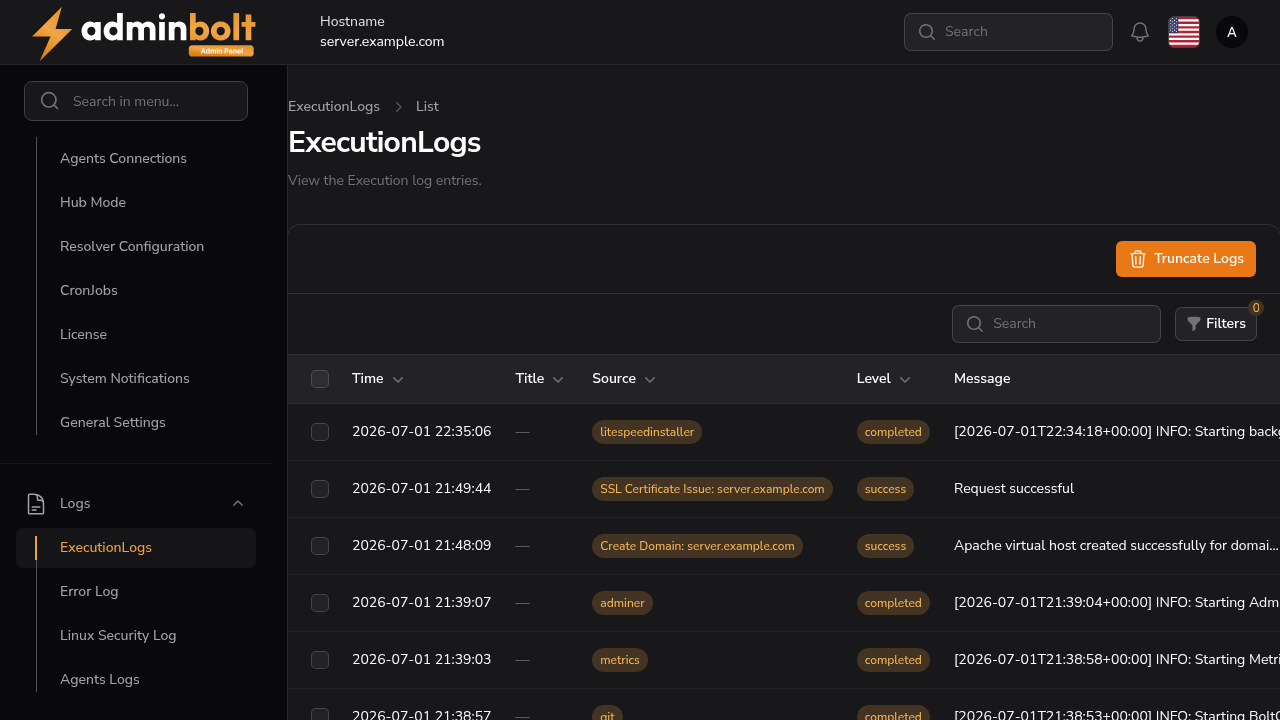The image size is (1280, 720).
Task: Click the 'SSL Certificate Issue: server.example.com' badge
Action: pos(712,489)
